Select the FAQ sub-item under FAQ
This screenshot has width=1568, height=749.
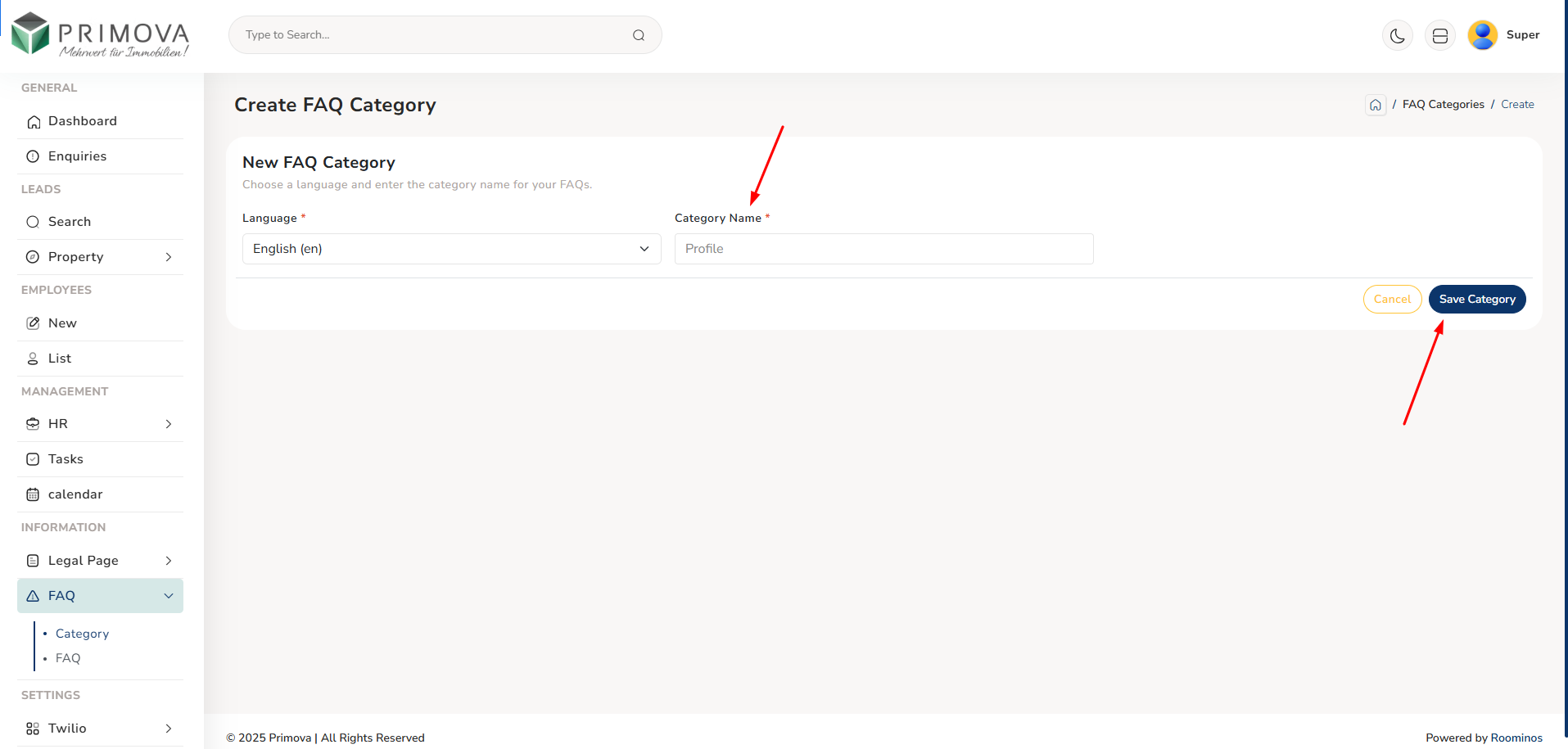click(x=68, y=658)
